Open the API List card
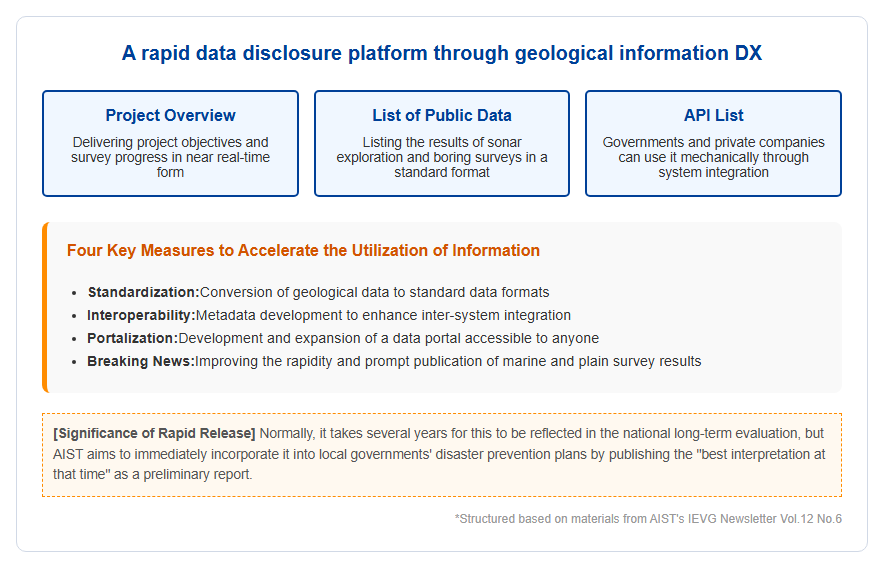Image resolution: width=884 pixels, height=568 pixels. pyautogui.click(x=713, y=143)
